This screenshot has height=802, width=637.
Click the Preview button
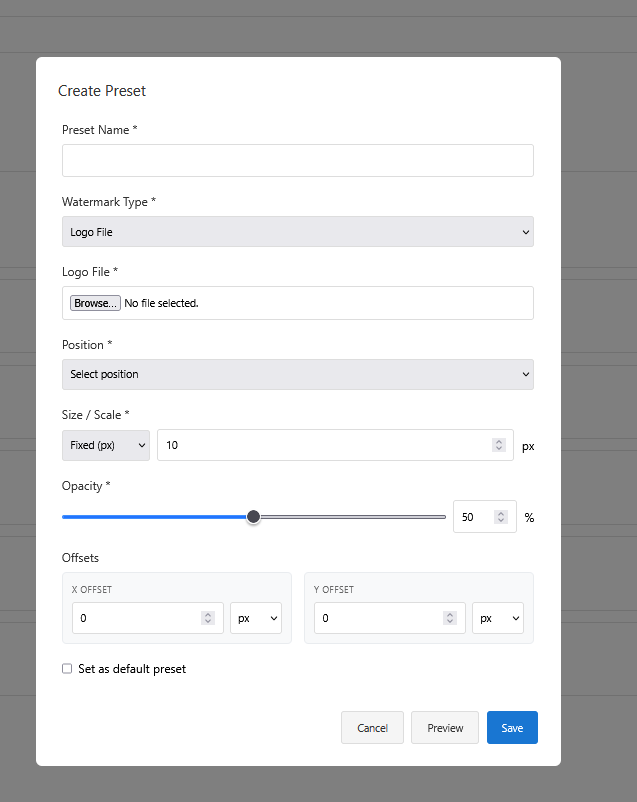tap(445, 728)
